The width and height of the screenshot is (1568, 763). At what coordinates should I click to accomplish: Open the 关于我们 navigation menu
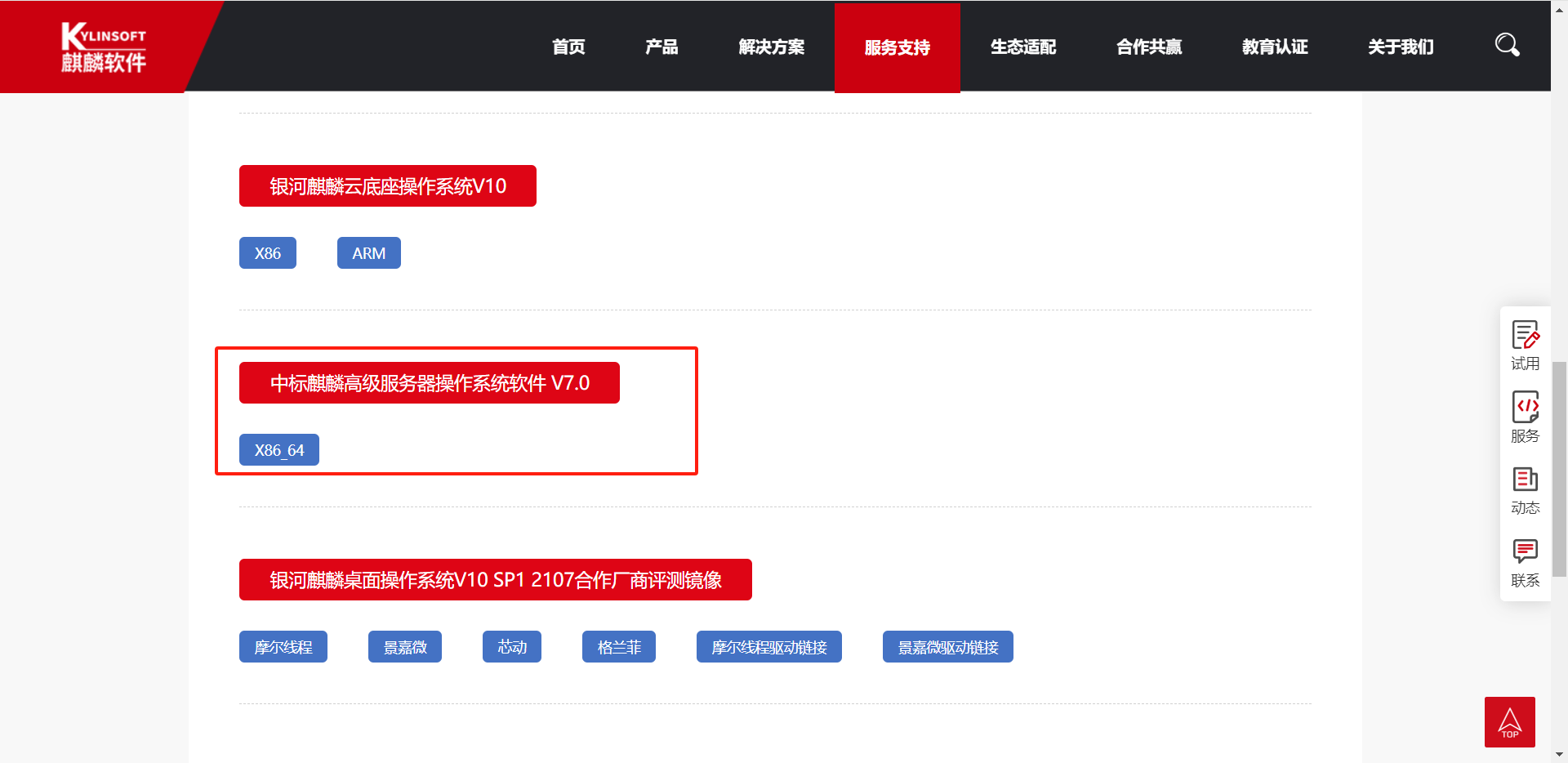[1401, 47]
